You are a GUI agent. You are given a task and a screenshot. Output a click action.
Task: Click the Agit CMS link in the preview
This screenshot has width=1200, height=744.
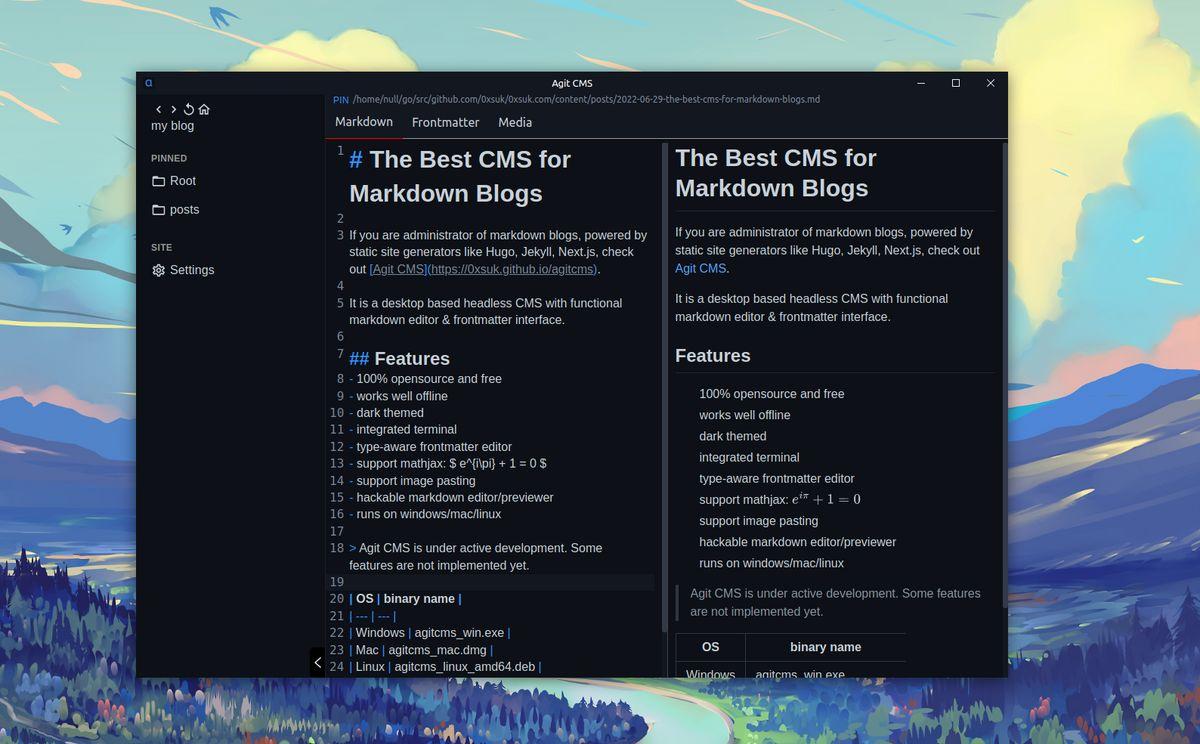pos(700,269)
